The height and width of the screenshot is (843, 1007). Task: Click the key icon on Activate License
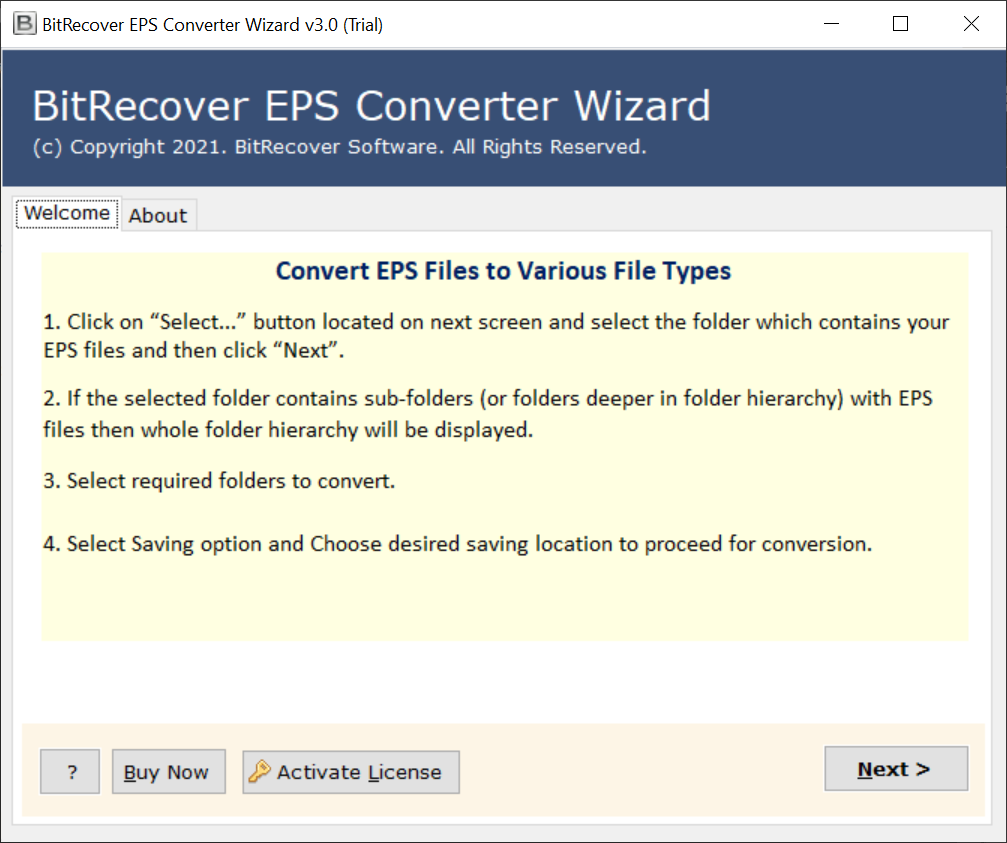tap(259, 771)
